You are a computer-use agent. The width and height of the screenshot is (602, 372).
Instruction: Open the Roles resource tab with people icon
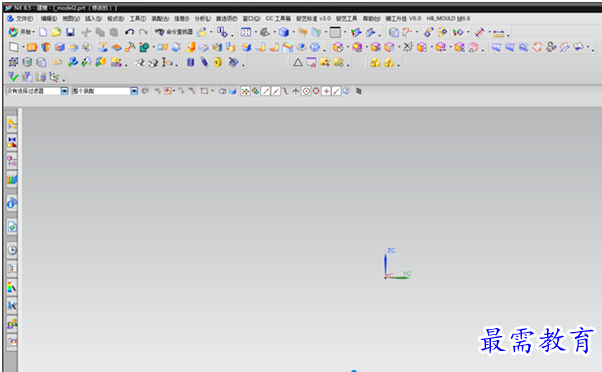point(12,324)
